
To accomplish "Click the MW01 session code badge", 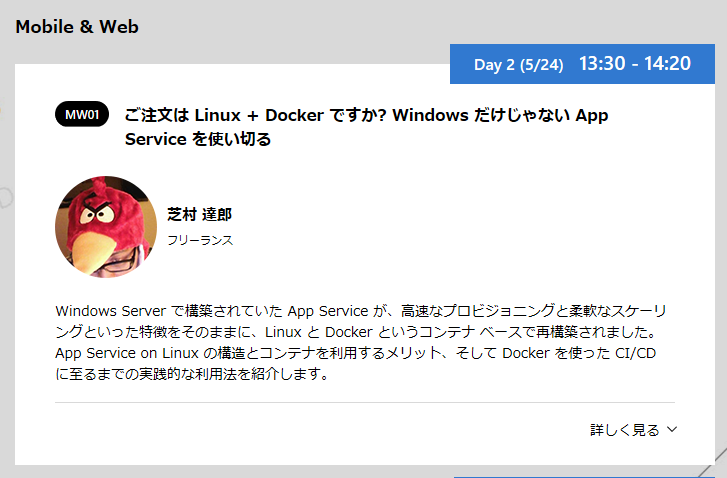I will (82, 114).
